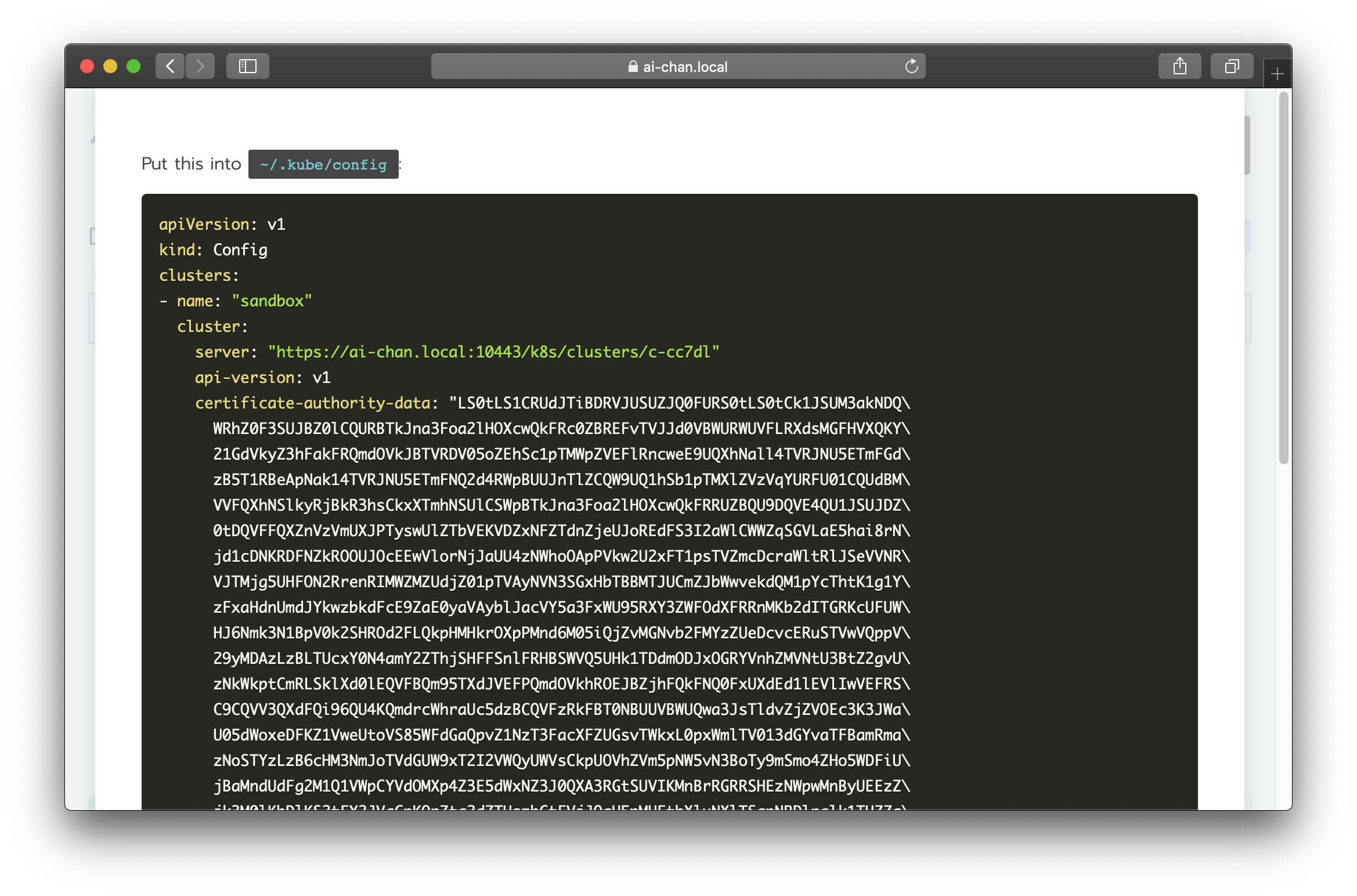The height and width of the screenshot is (896, 1357).
Task: Click the kubeconfig dialog's inner scrollbar
Action: tap(1247, 145)
